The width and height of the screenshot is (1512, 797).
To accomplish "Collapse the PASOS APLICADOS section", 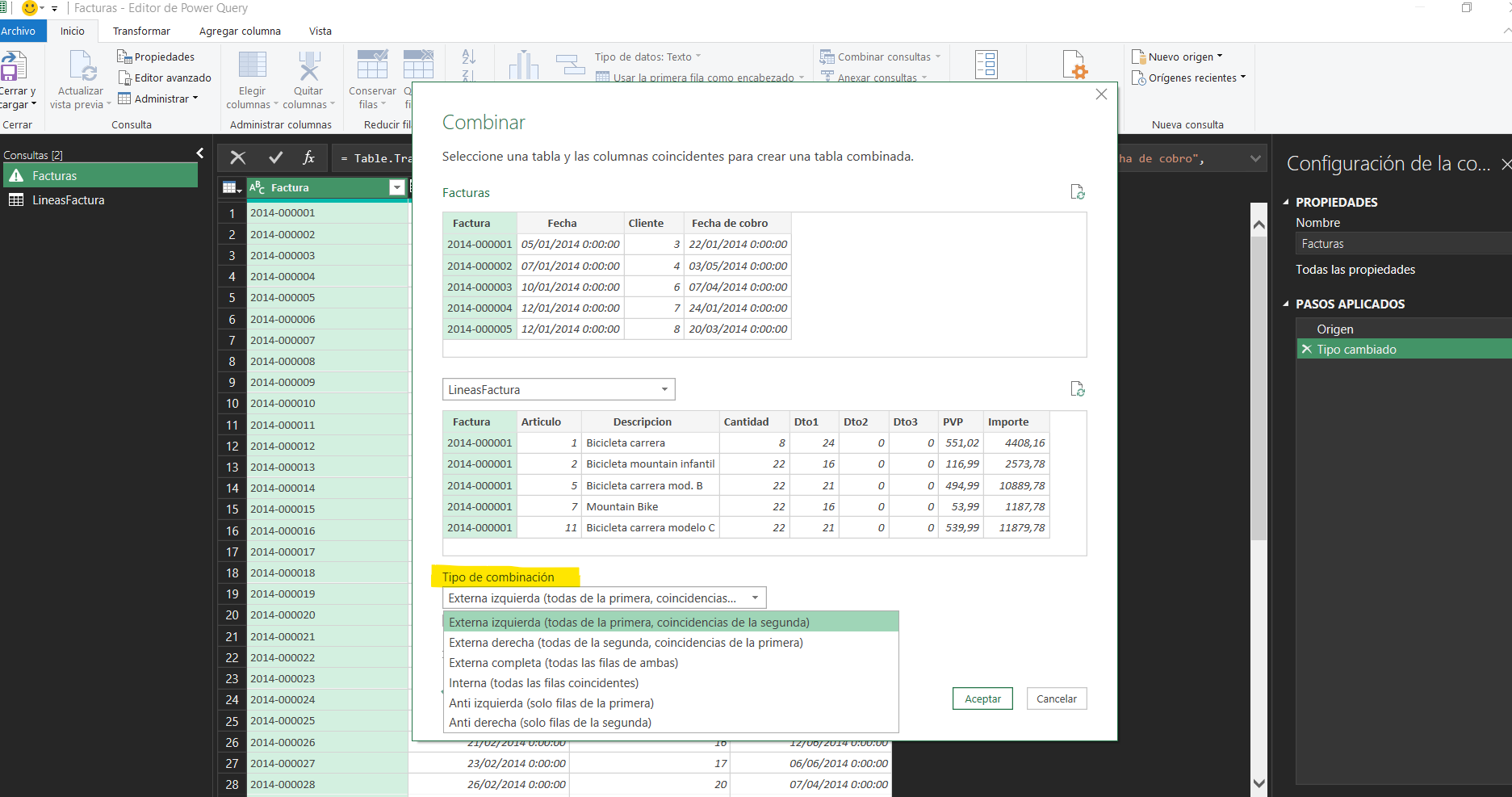I will coord(1286,304).
